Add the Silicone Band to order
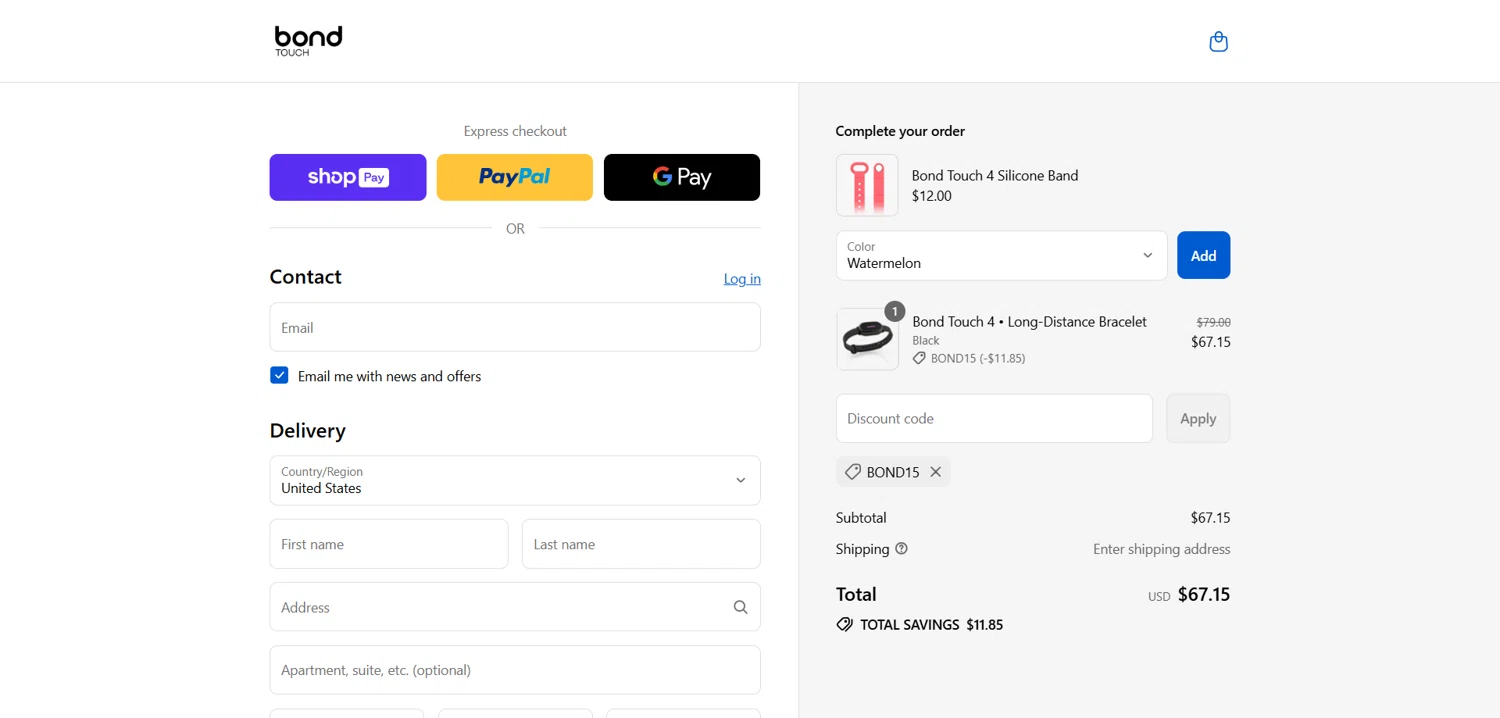The width and height of the screenshot is (1500, 718). tap(1203, 256)
